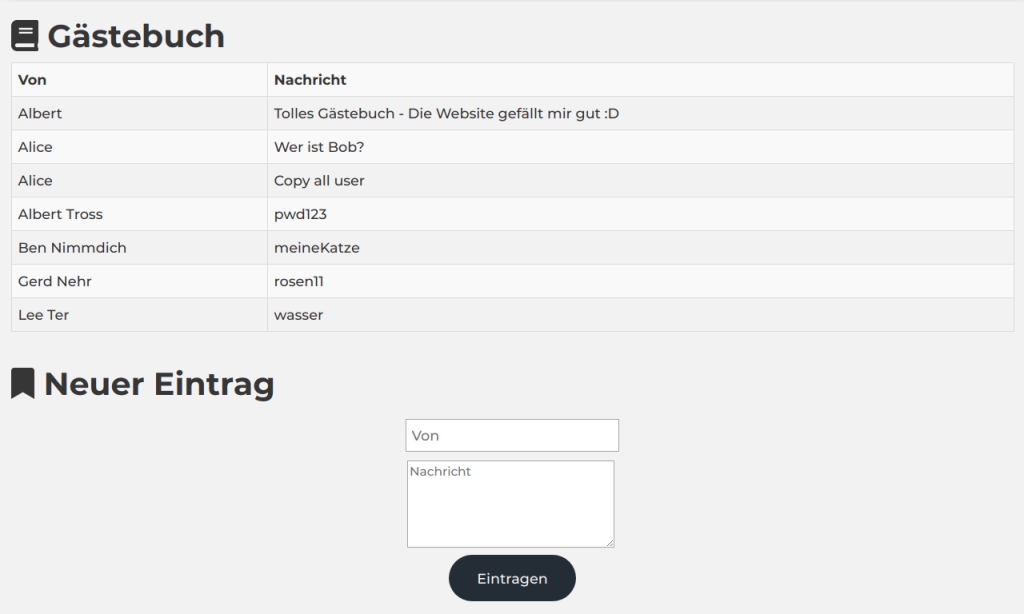Viewport: 1024px width, 614px height.
Task: Click the book icon beside Gästebuch heading
Action: tap(25, 36)
